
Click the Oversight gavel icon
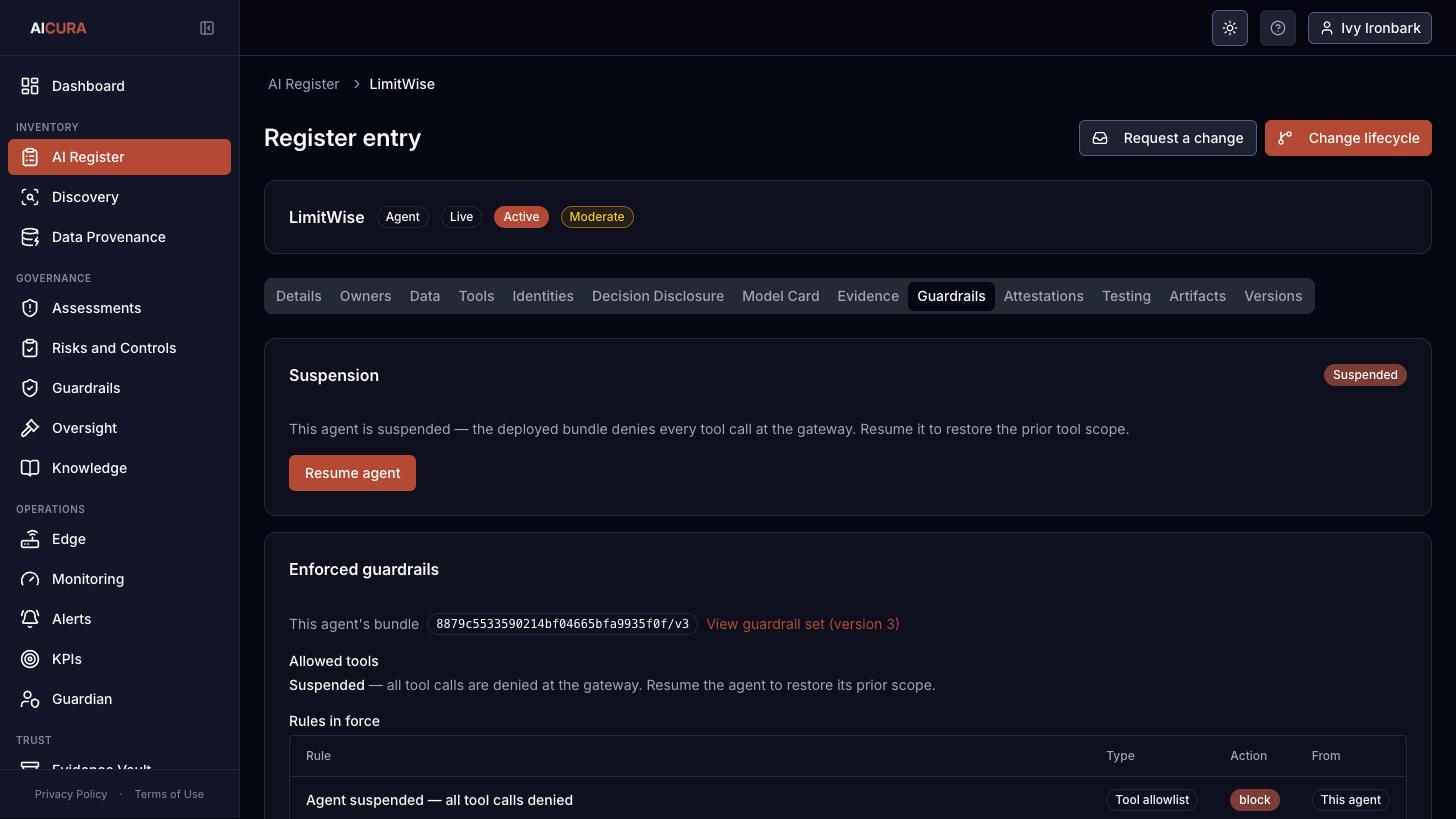click(30, 428)
